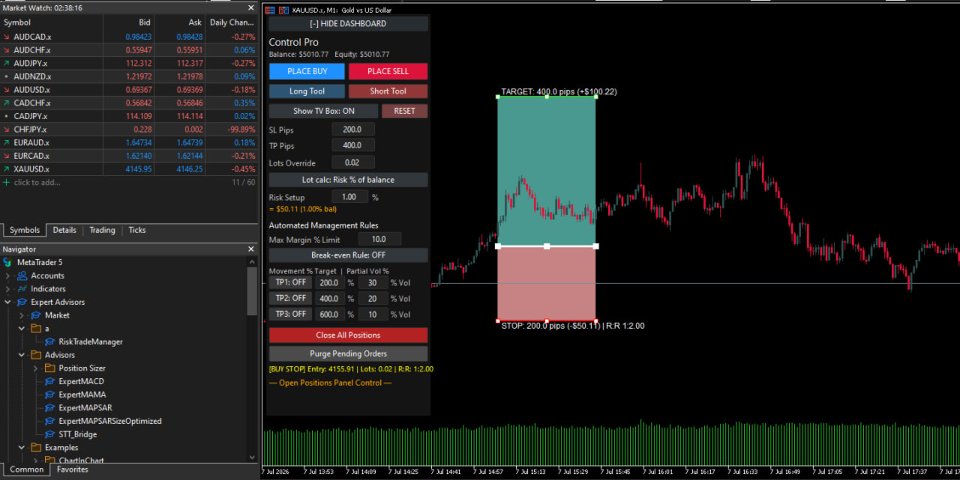The image size is (960, 480).
Task: Select the Favorites tab in Navigator
Action: coord(73,470)
